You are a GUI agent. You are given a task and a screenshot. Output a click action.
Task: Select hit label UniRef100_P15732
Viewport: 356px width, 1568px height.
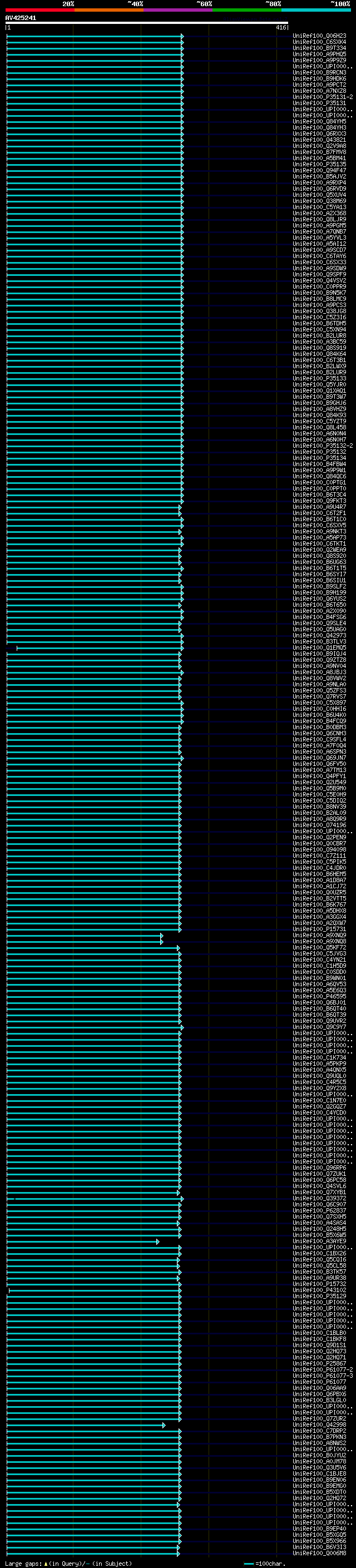[x=319, y=1284]
